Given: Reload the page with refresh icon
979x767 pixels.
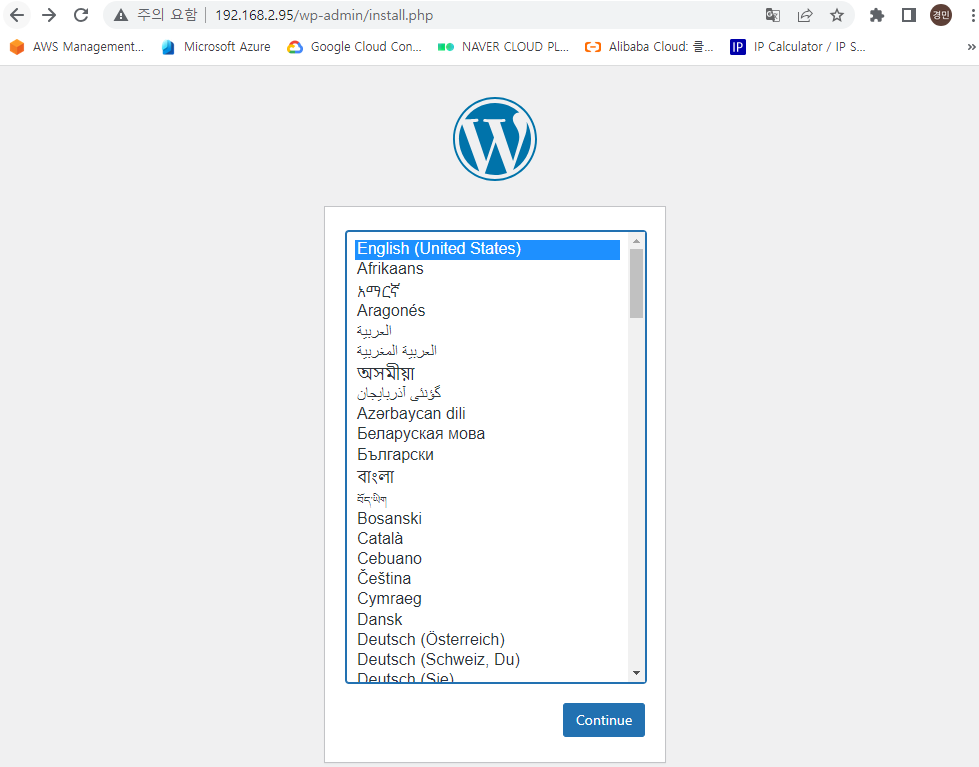Looking at the screenshot, I should click(81, 15).
